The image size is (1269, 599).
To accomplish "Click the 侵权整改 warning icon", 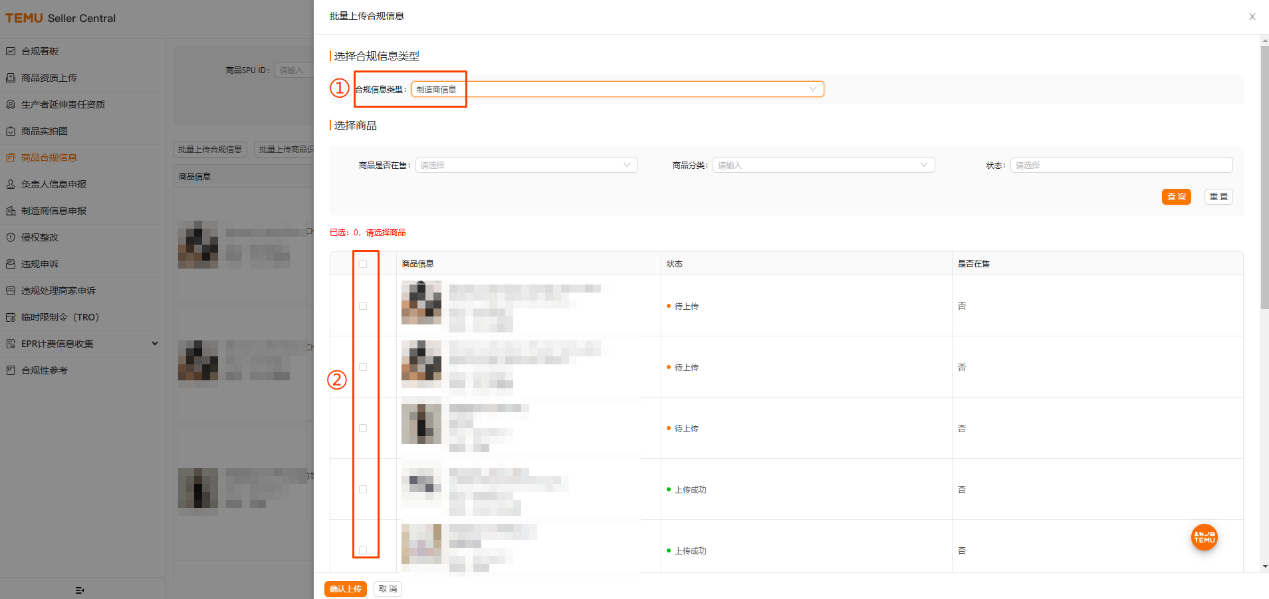I will [x=10, y=238].
